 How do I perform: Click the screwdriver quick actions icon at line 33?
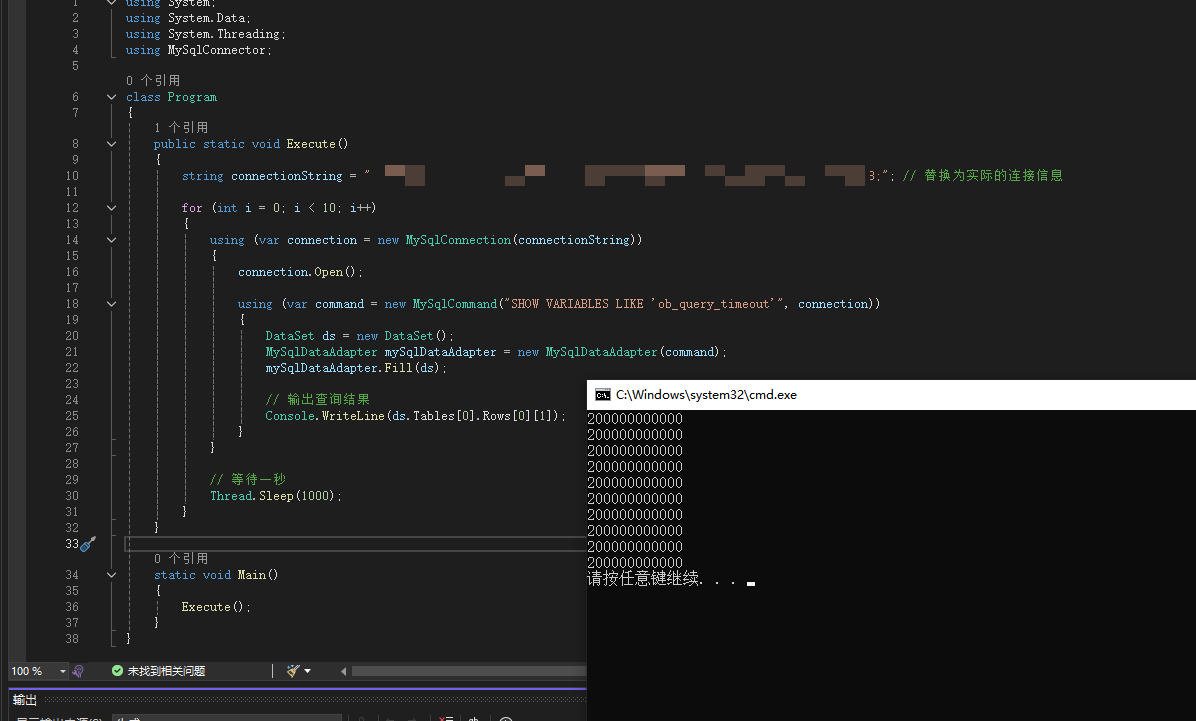point(88,543)
